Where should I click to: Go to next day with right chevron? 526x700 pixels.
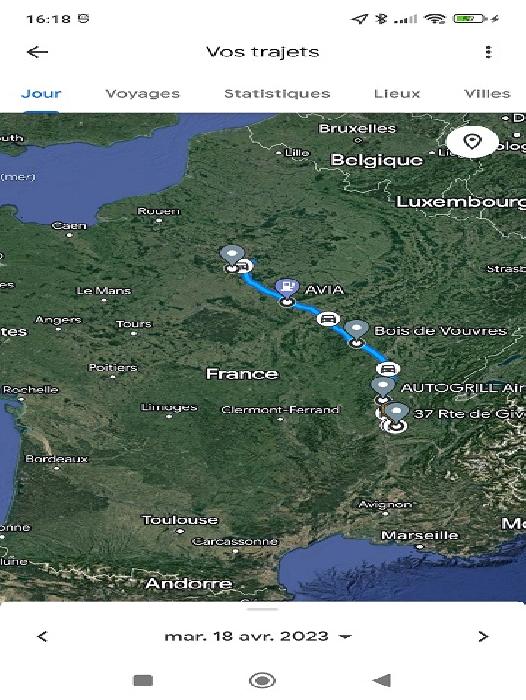[483, 636]
